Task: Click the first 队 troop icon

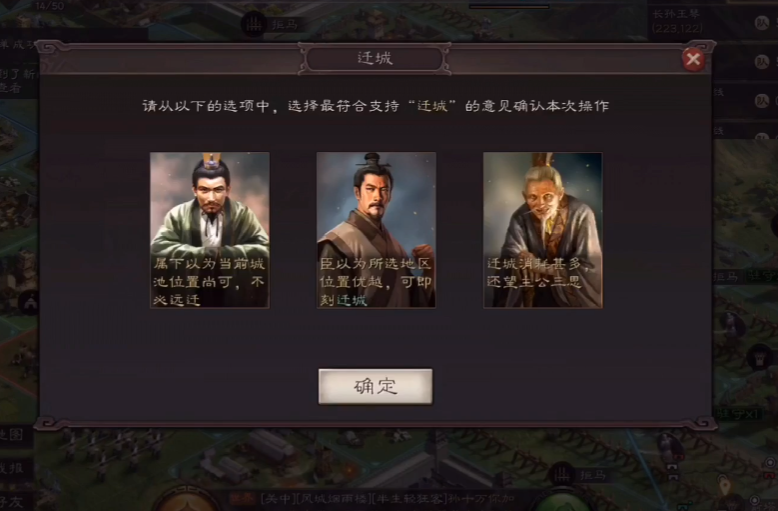Action: [x=762, y=23]
